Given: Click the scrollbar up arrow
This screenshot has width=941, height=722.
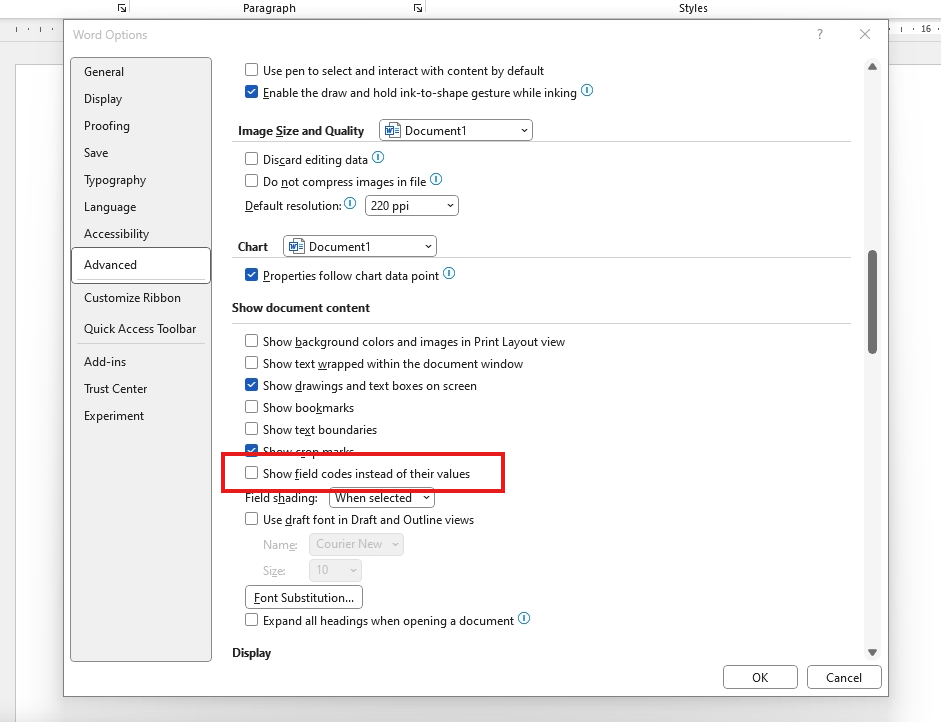Looking at the screenshot, I should click(x=873, y=67).
